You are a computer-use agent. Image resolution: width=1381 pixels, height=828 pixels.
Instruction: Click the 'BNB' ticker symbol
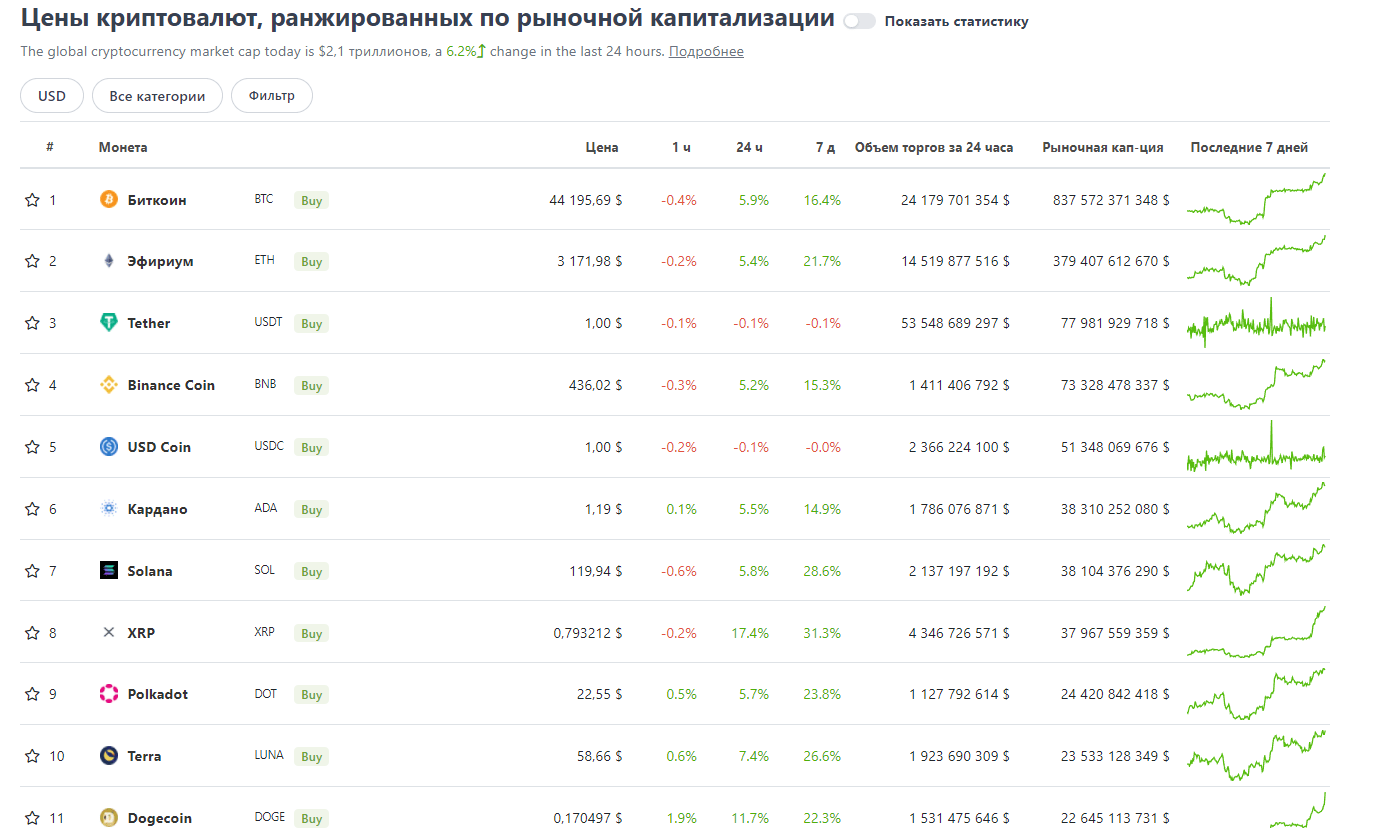pyautogui.click(x=265, y=385)
